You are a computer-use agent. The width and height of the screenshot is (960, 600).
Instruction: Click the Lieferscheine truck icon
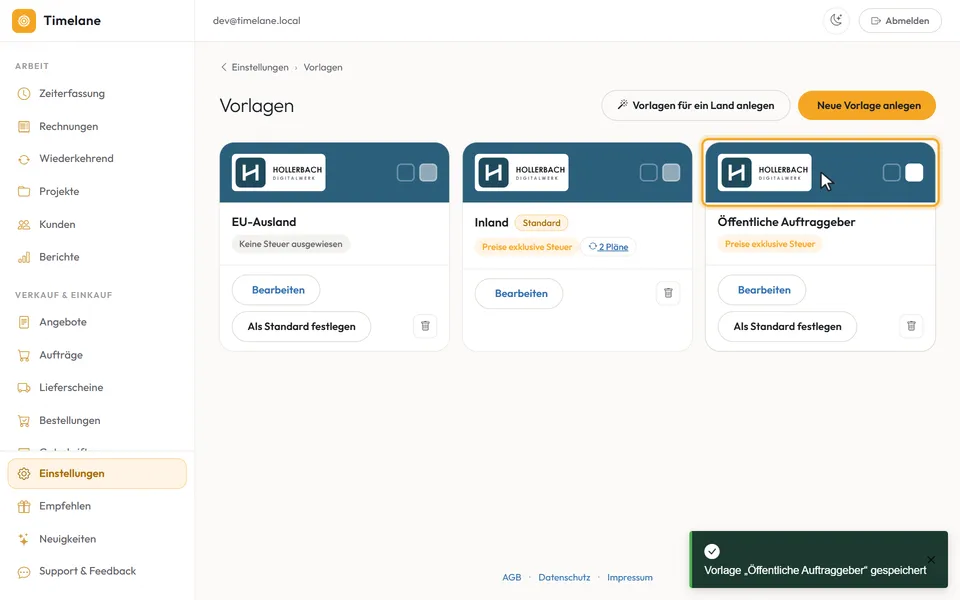click(24, 388)
